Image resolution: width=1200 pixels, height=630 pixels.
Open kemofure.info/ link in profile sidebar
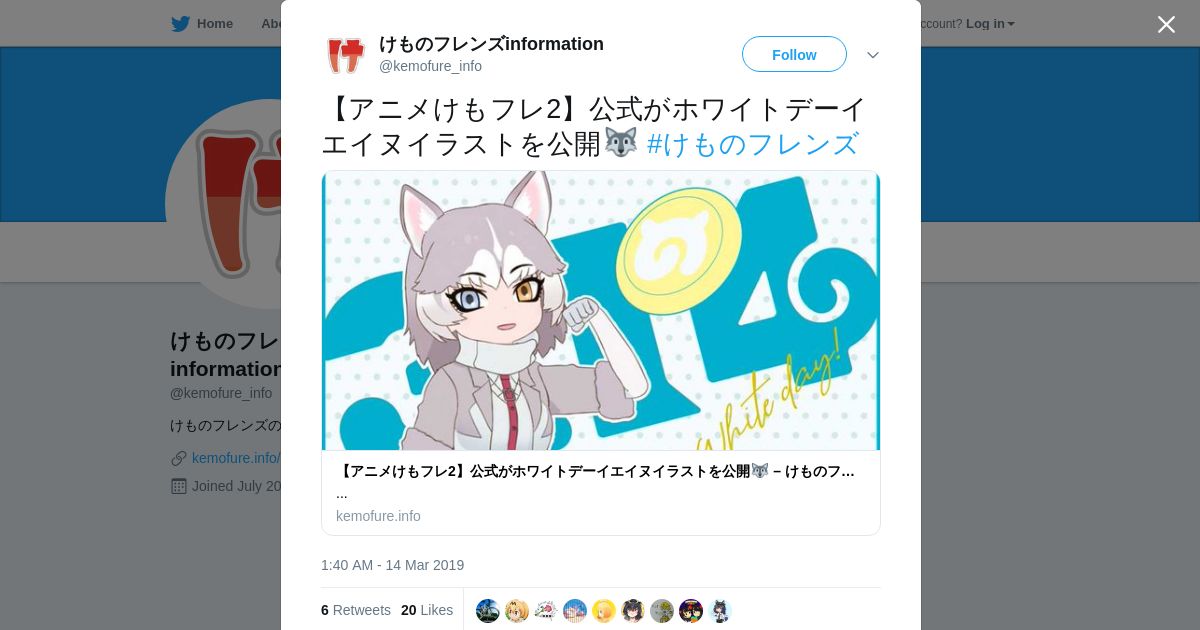(x=236, y=458)
